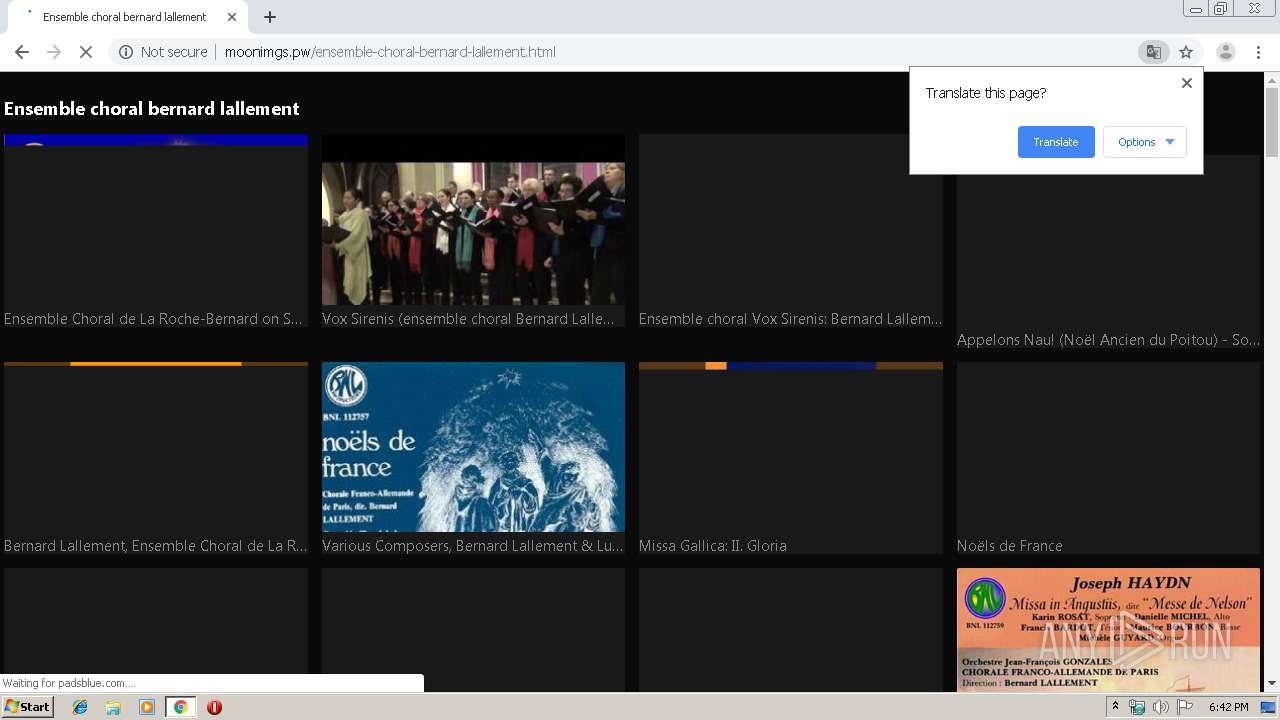
Task: Open the Chrome three-dot menu
Action: tap(1259, 52)
